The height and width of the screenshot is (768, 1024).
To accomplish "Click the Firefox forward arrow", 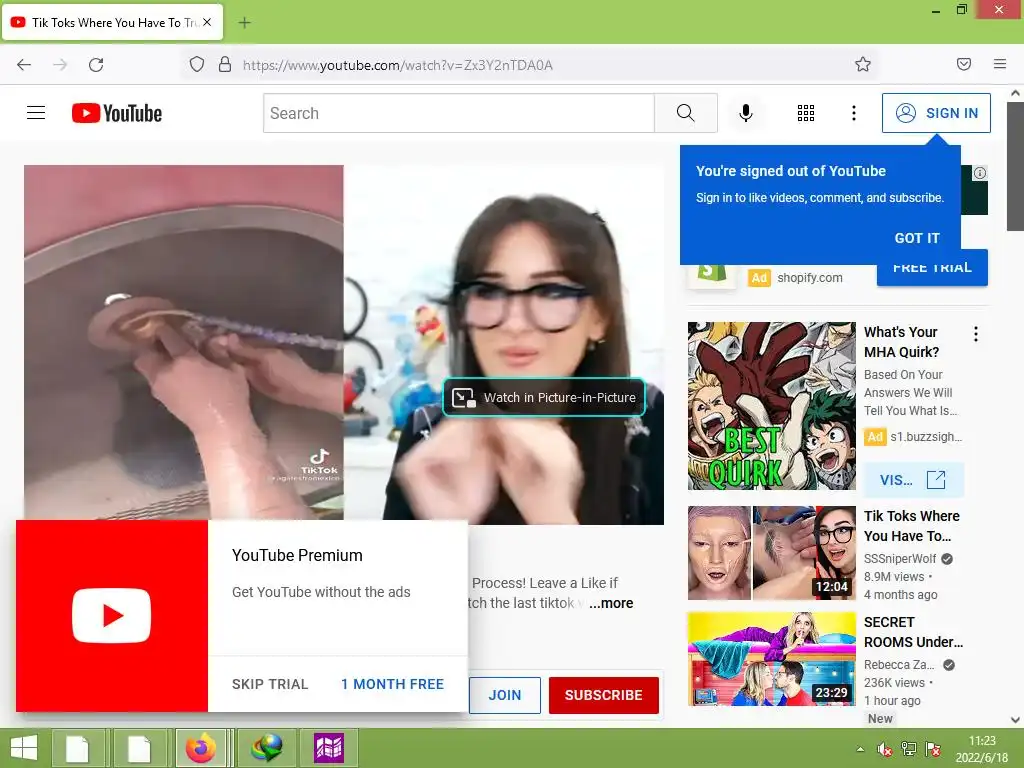I will [60, 65].
